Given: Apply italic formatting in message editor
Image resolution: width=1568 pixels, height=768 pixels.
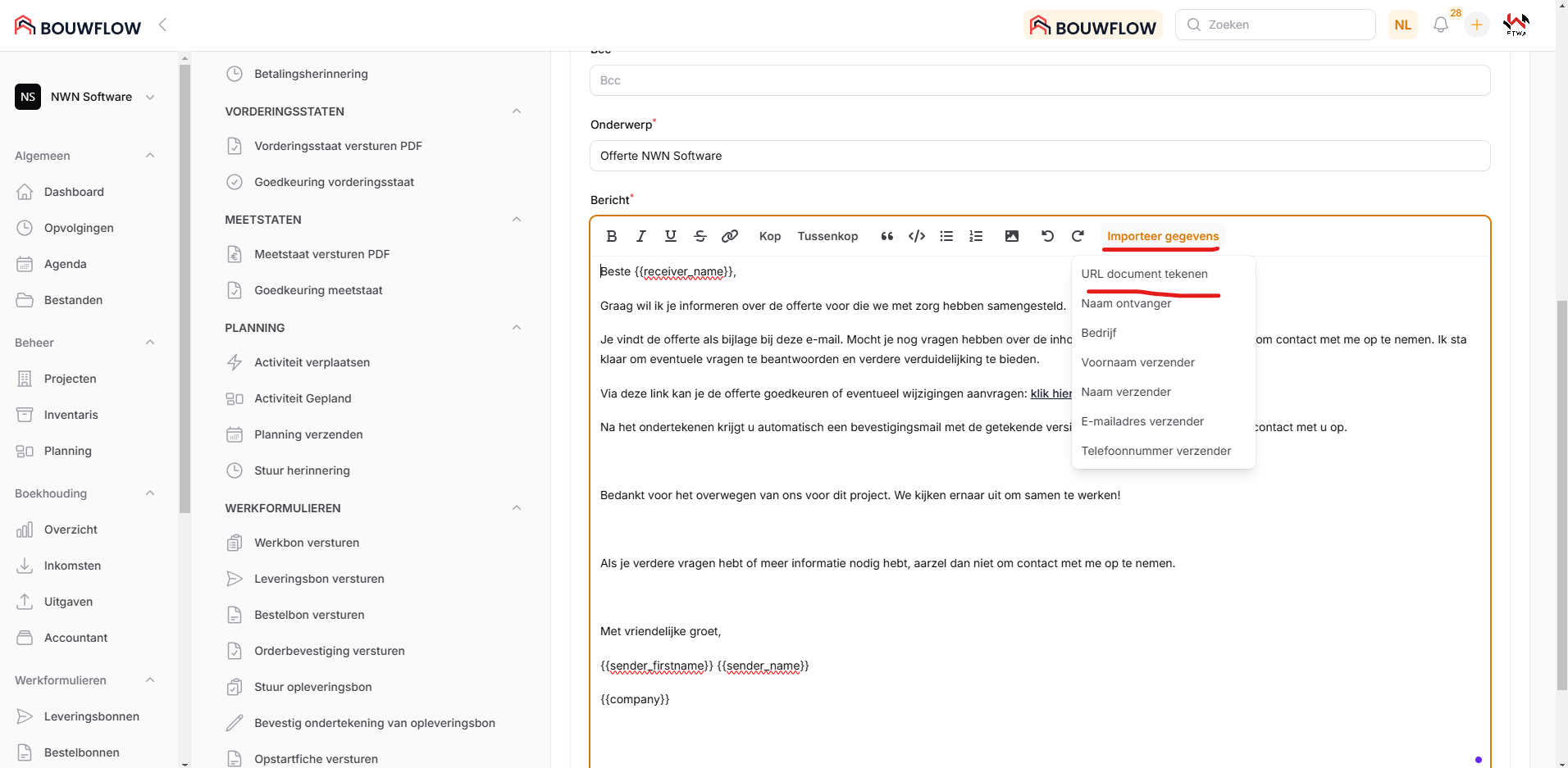Looking at the screenshot, I should (640, 236).
